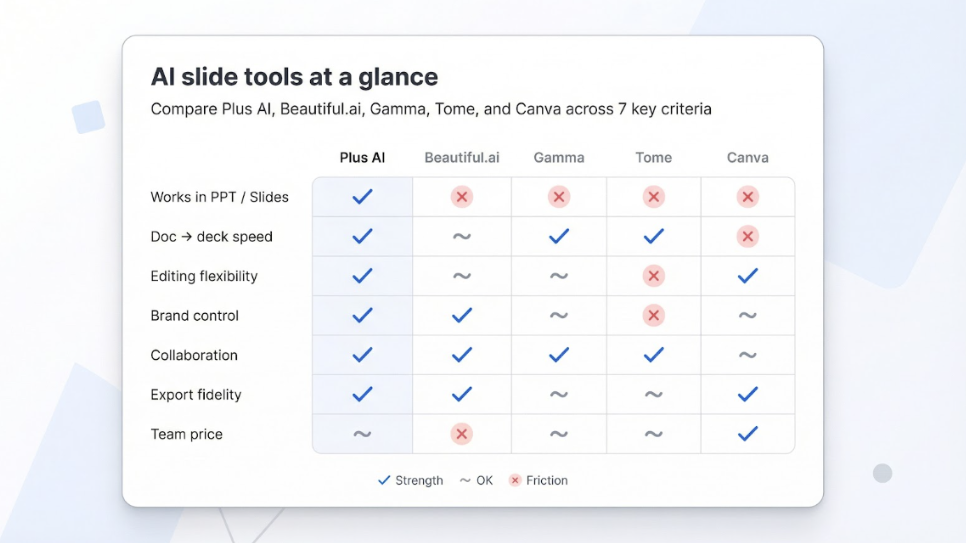This screenshot has height=543, width=966.
Task: Click Beautiful.ai checkmark in Brand control row
Action: [x=461, y=316]
